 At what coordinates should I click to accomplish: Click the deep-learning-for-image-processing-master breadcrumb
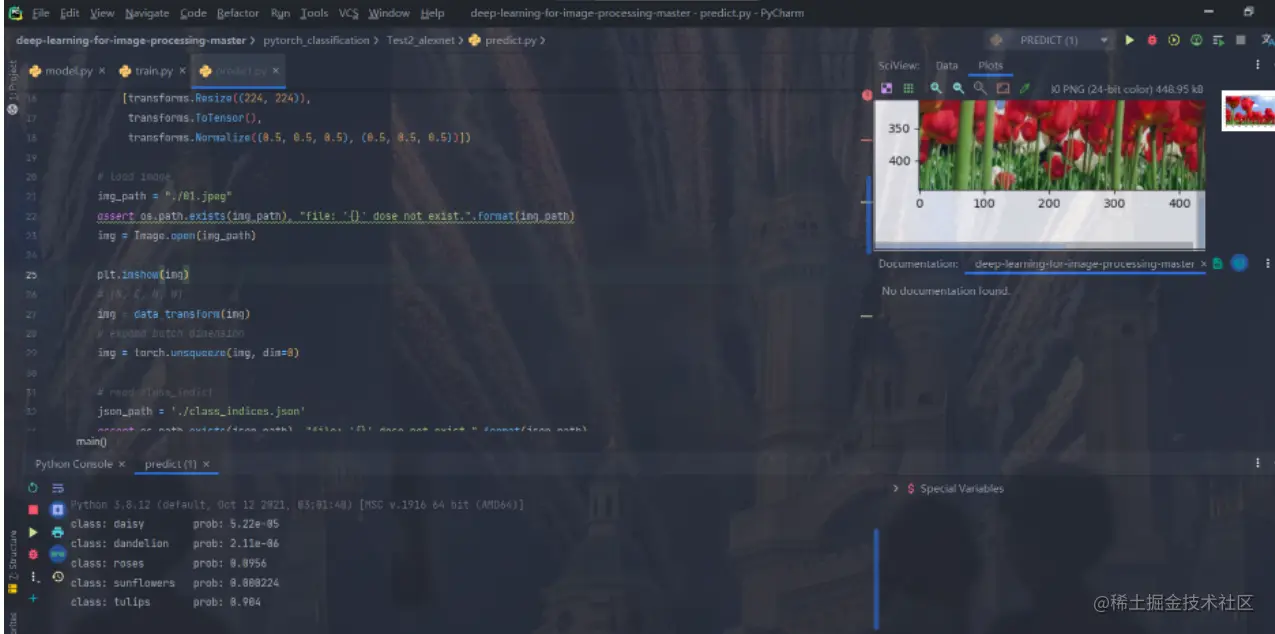[130, 41]
